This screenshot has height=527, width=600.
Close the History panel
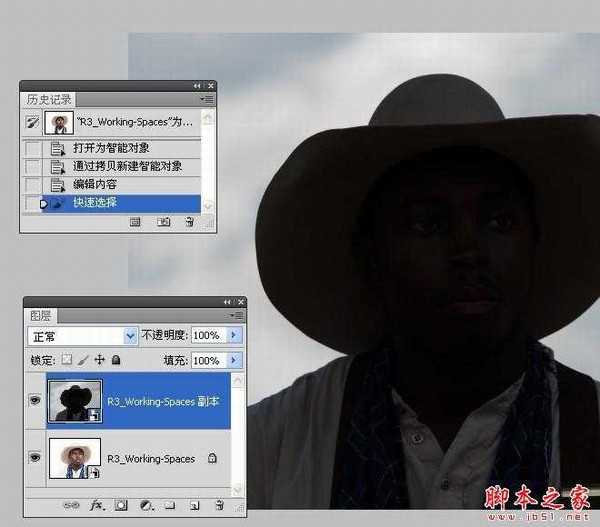coord(210,86)
